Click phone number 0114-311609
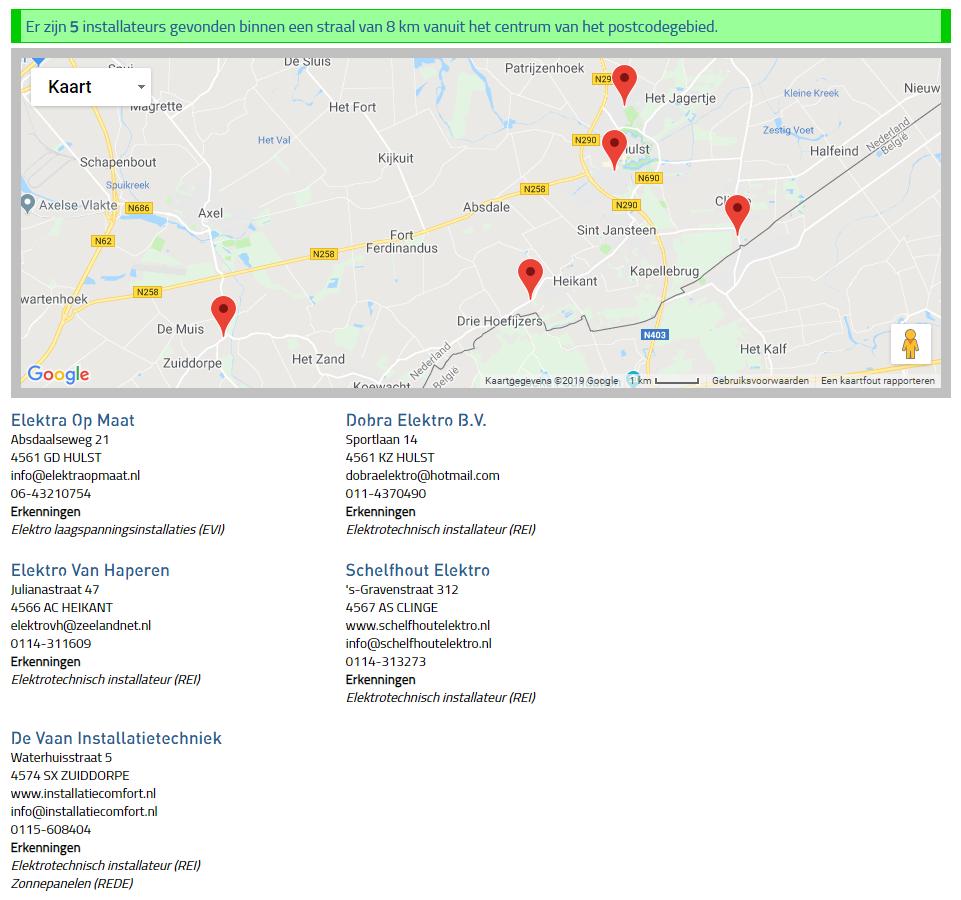 (51, 644)
